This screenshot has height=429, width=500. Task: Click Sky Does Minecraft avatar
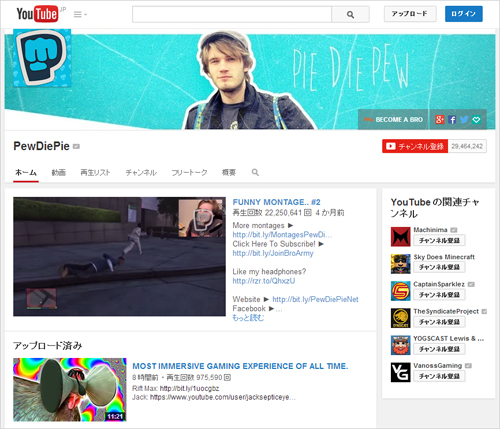click(400, 264)
